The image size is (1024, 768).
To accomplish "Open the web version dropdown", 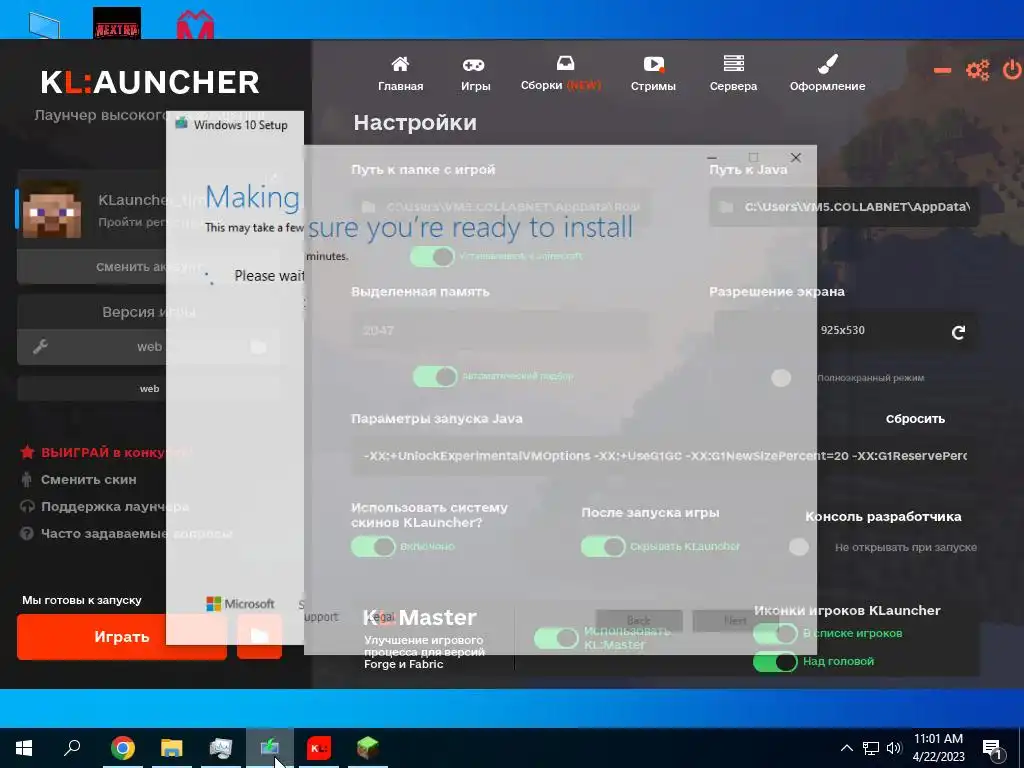I will pyautogui.click(x=149, y=347).
